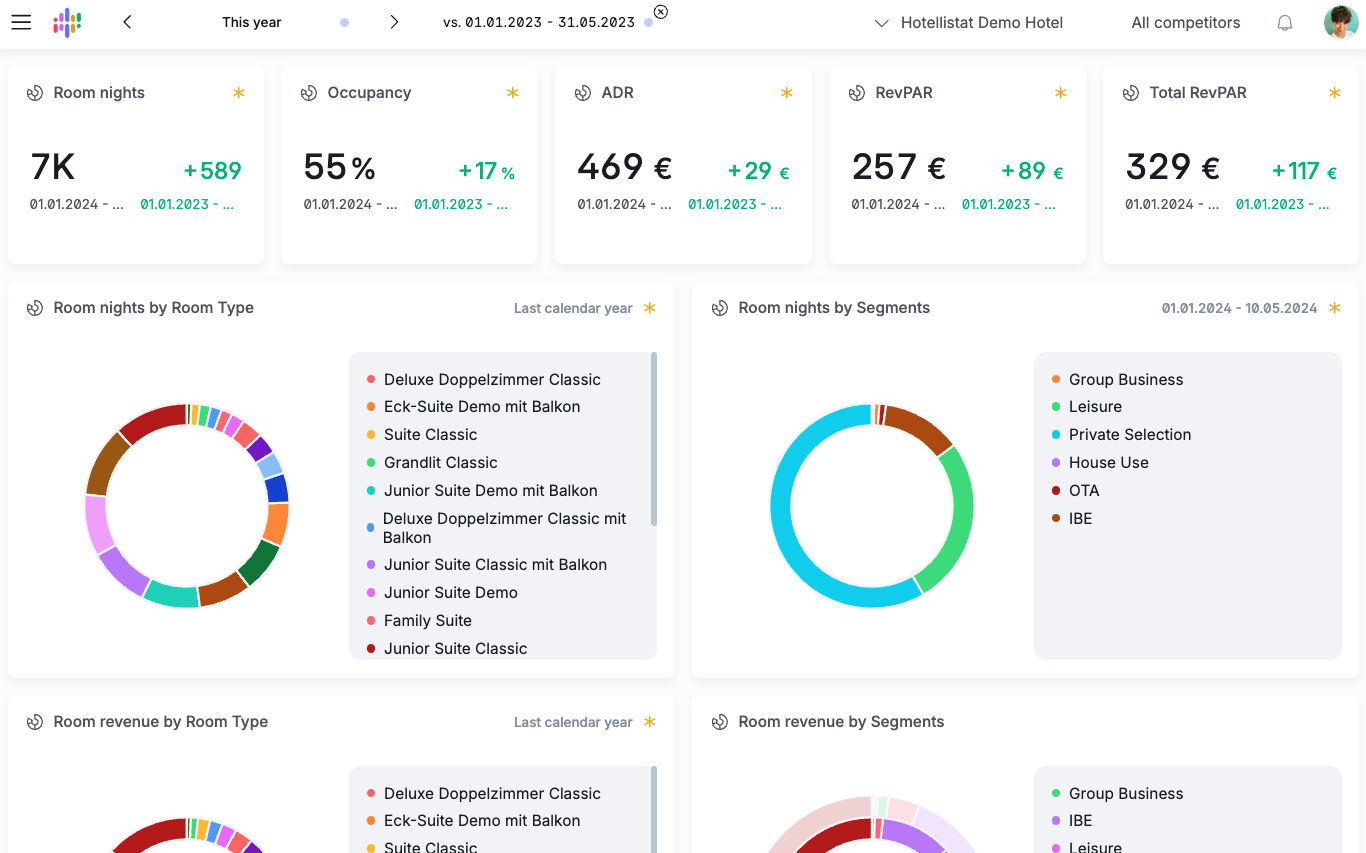Click the Hotellistat colorful logo
1366x853 pixels.
(67, 22)
